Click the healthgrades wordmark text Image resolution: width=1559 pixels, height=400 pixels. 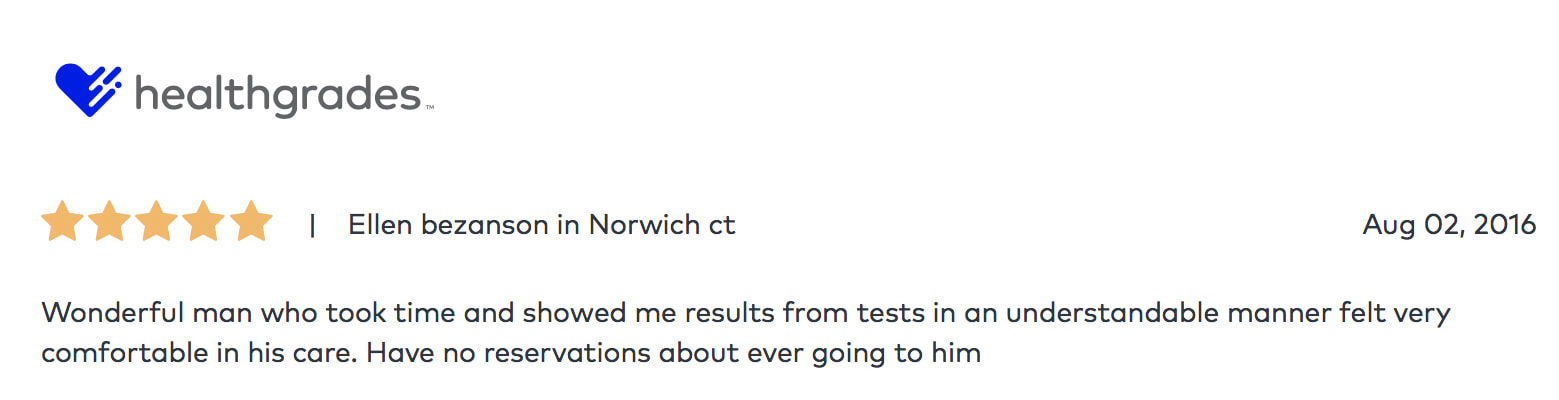pyautogui.click(x=277, y=96)
